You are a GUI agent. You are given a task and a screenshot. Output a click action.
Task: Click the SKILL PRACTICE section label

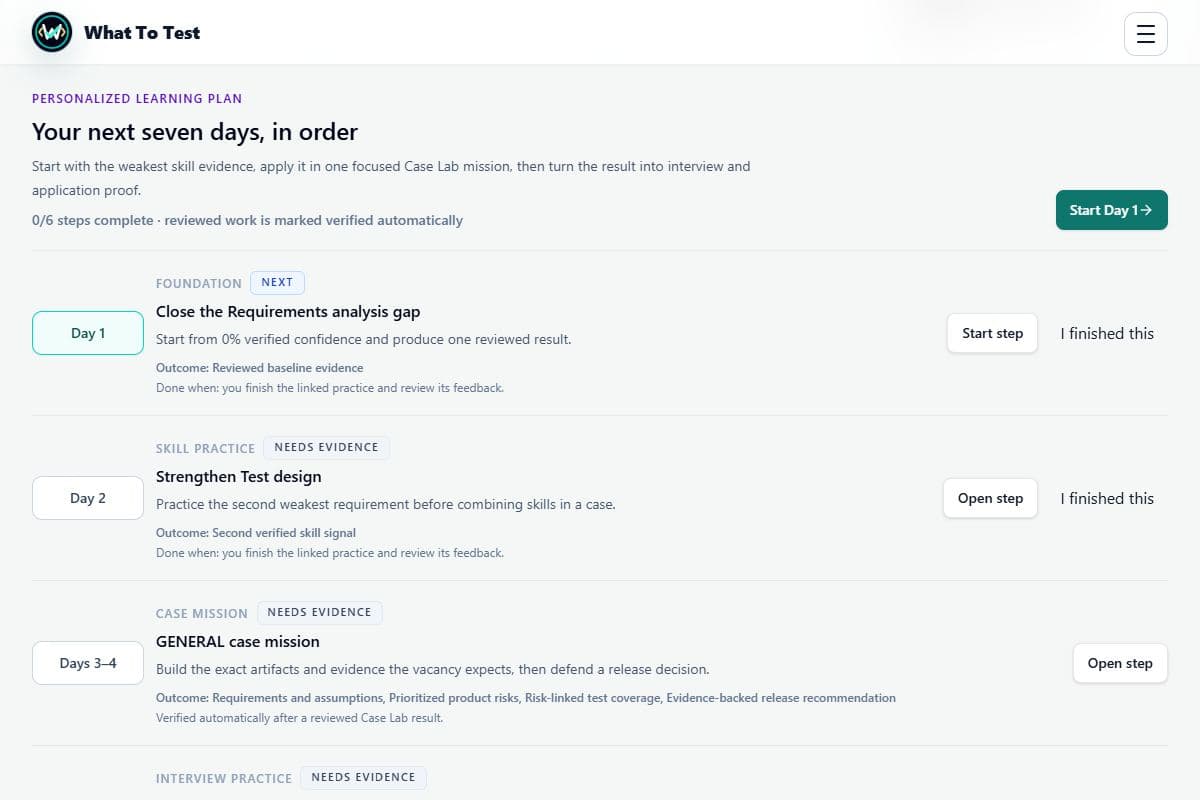205,448
